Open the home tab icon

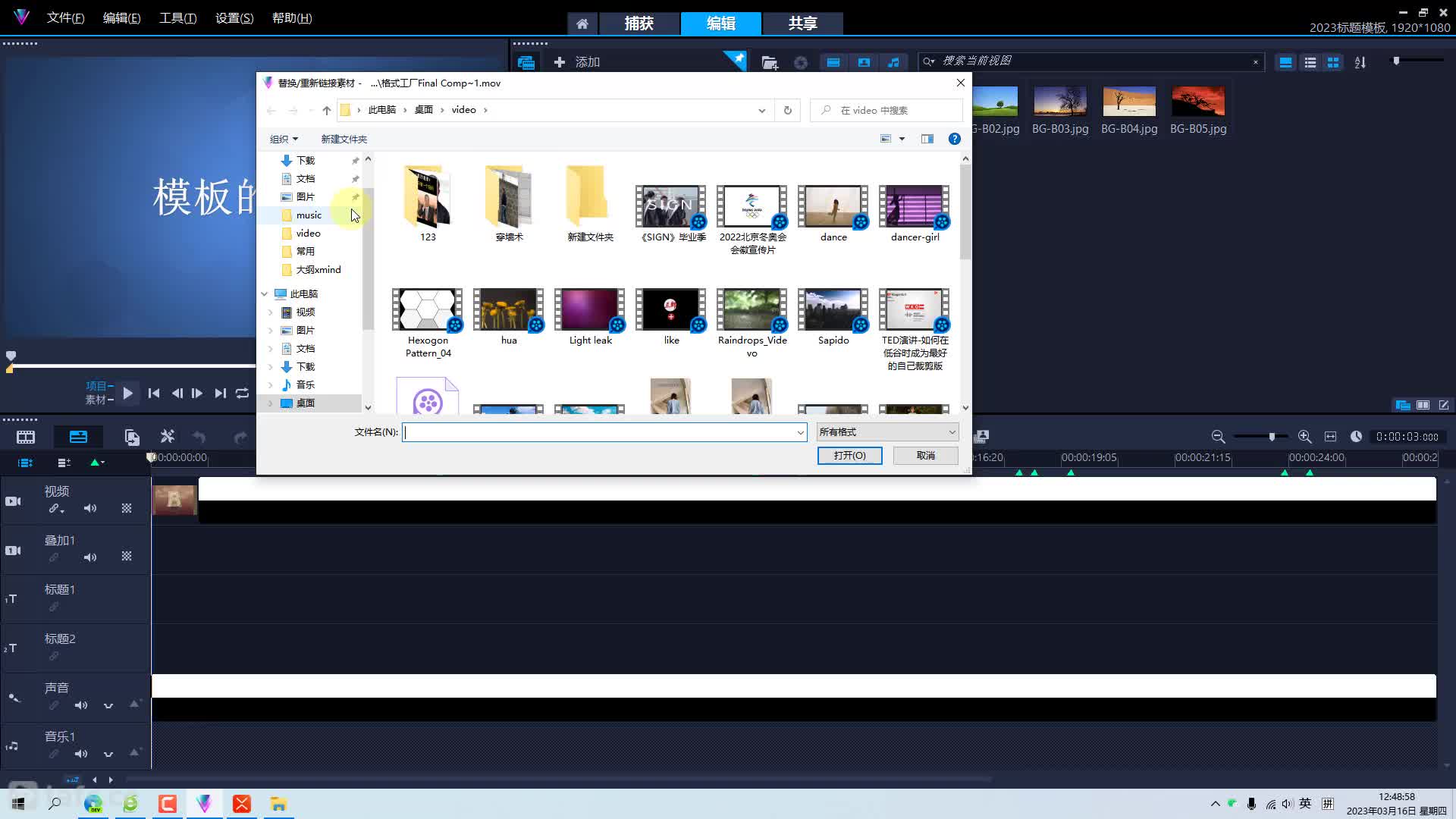point(582,24)
